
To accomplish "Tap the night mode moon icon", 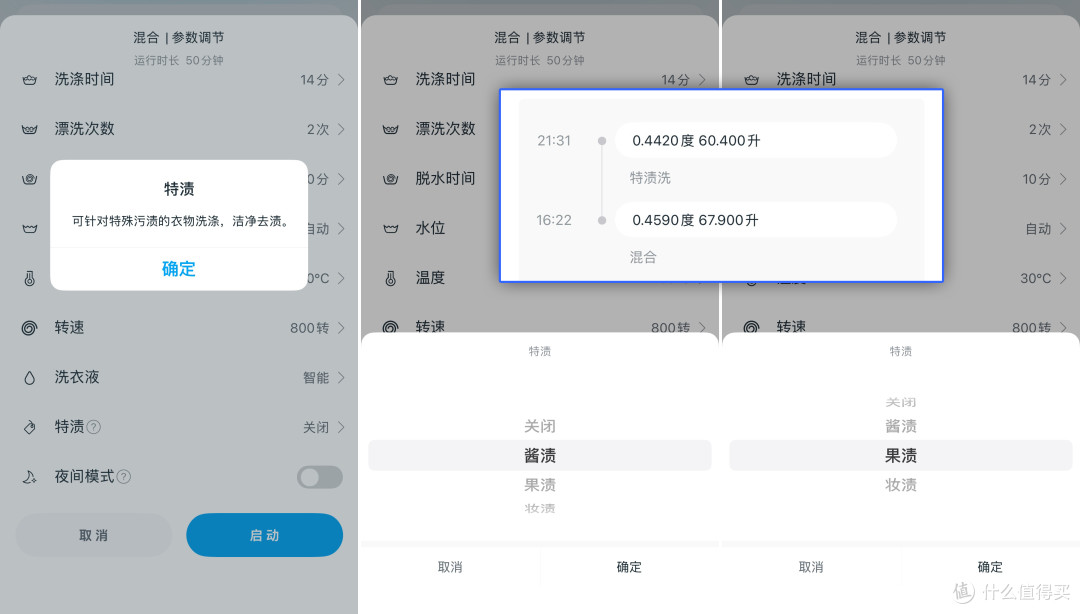I will click(30, 477).
